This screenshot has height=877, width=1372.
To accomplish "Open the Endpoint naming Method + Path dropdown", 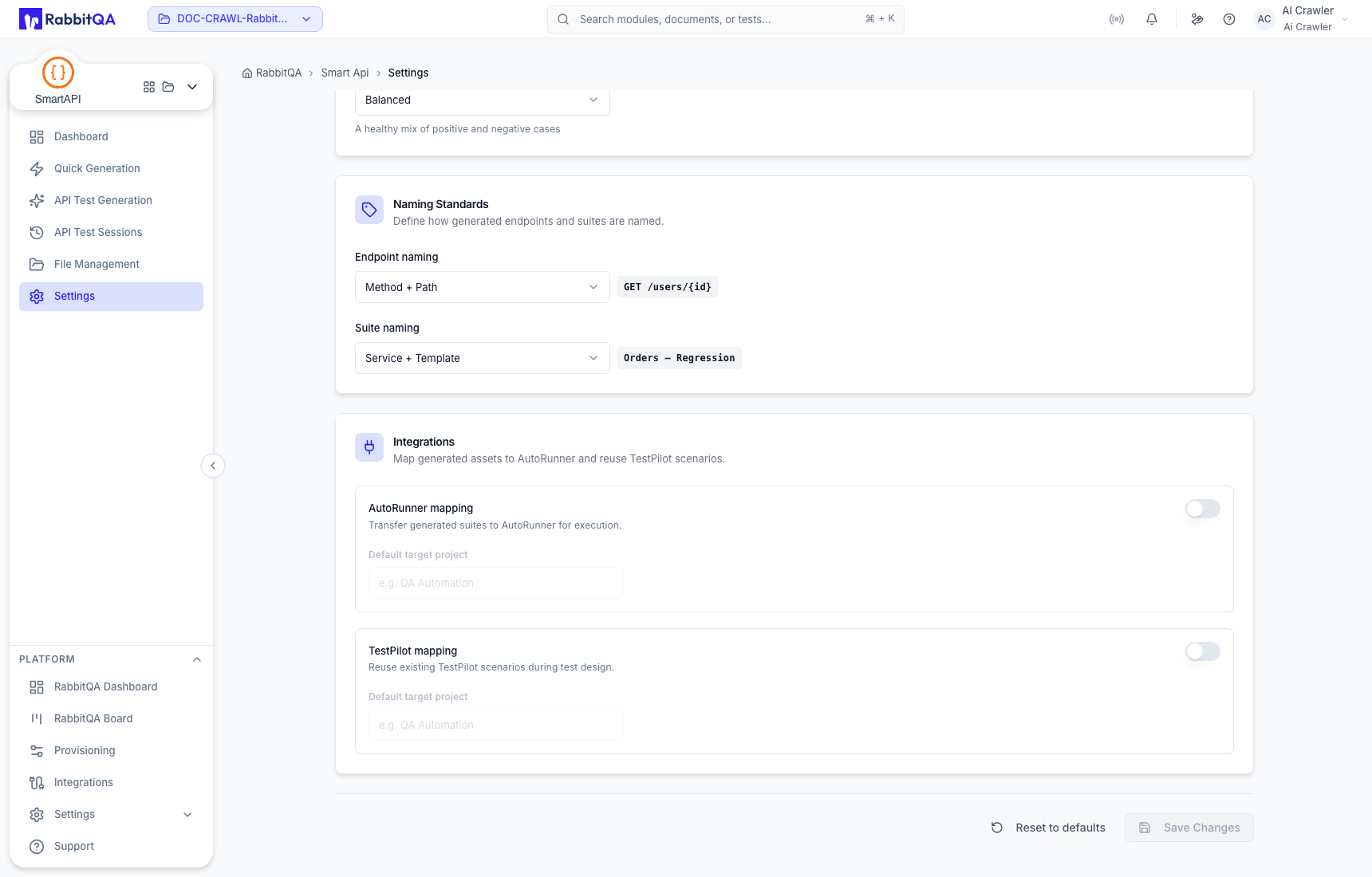I will 483,287.
